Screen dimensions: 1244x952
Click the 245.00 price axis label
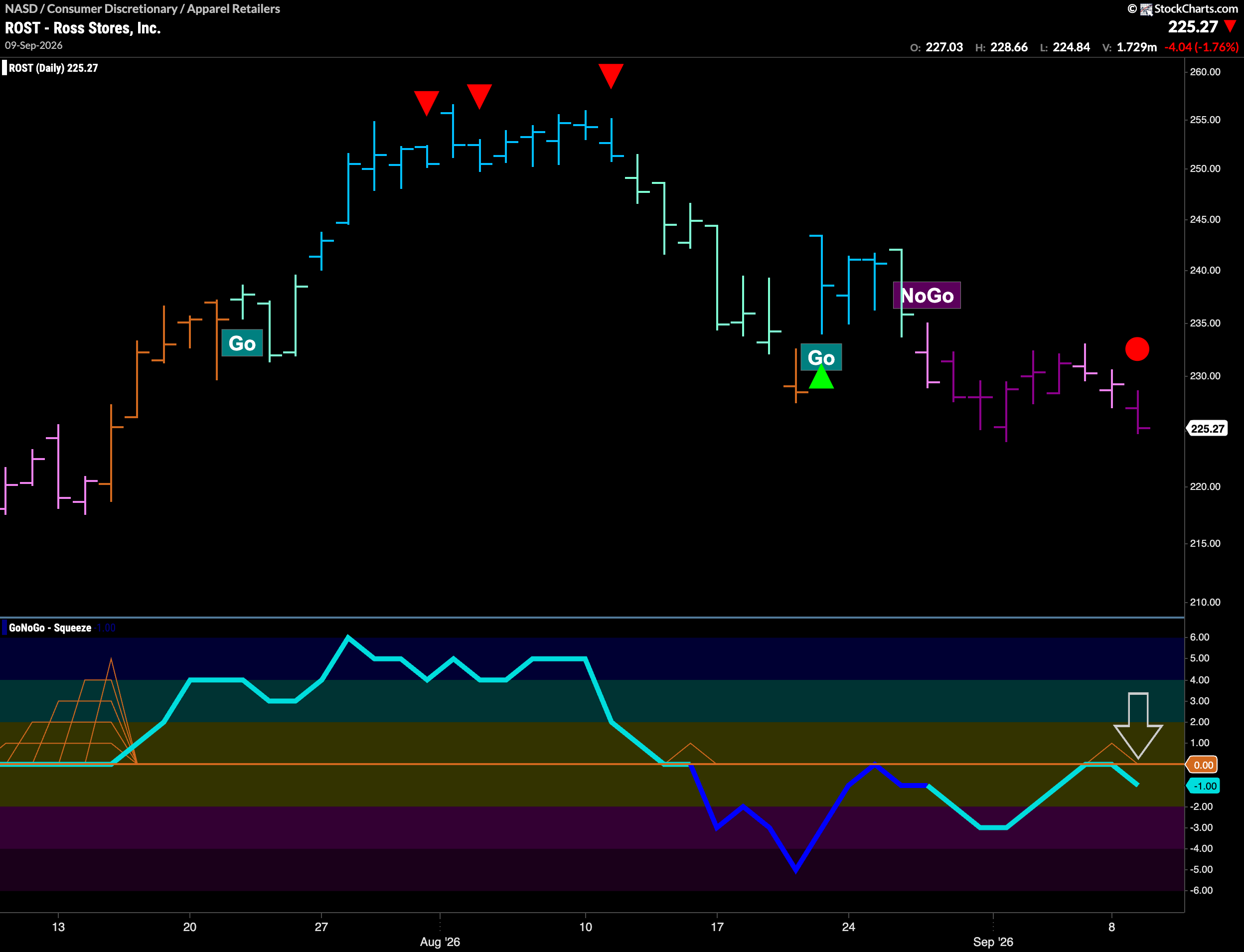click(1205, 219)
